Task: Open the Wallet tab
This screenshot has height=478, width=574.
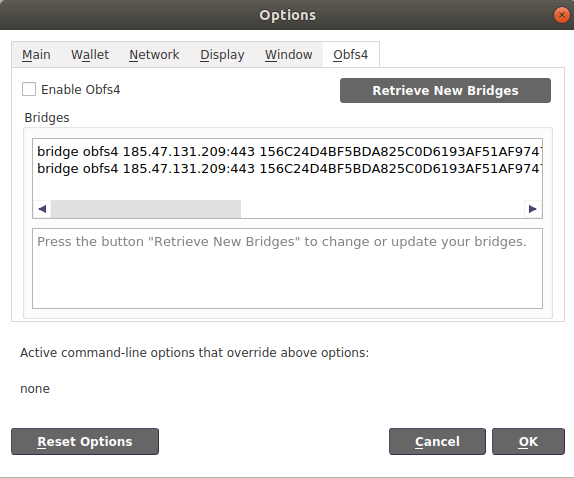Action: 90,55
